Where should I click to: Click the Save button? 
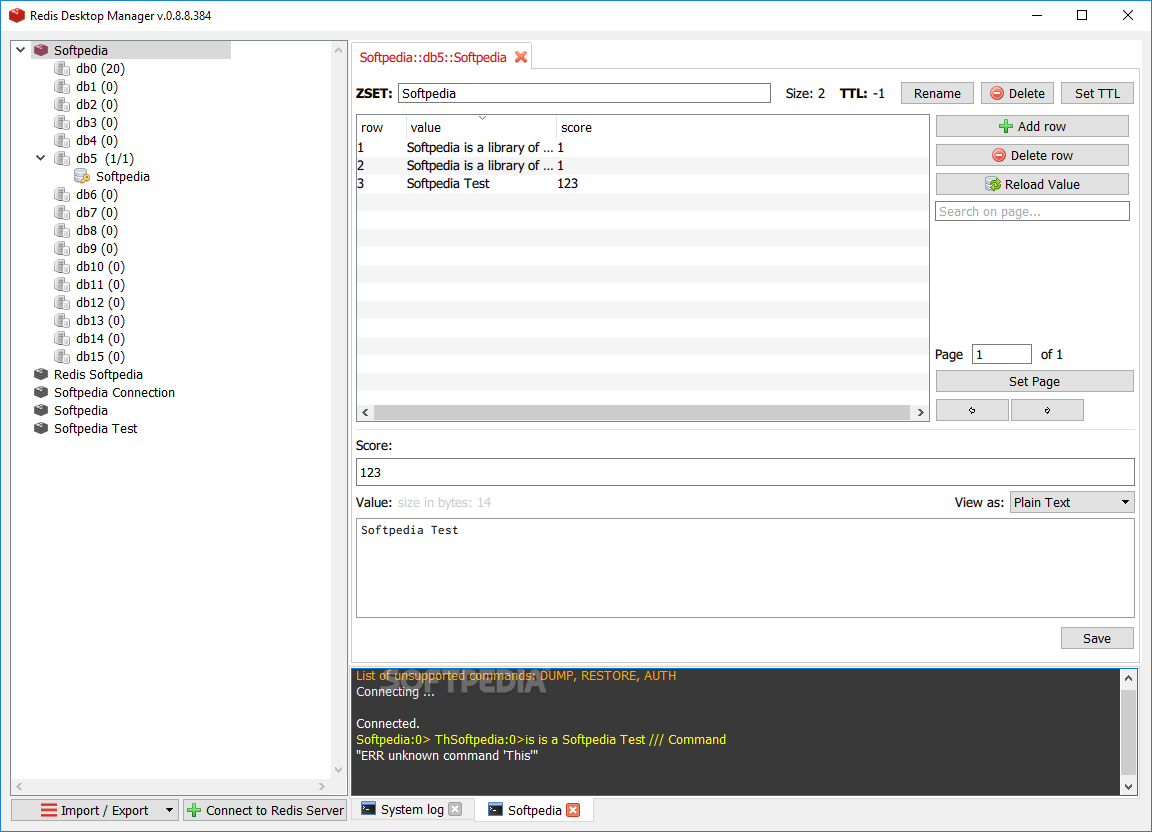1097,639
